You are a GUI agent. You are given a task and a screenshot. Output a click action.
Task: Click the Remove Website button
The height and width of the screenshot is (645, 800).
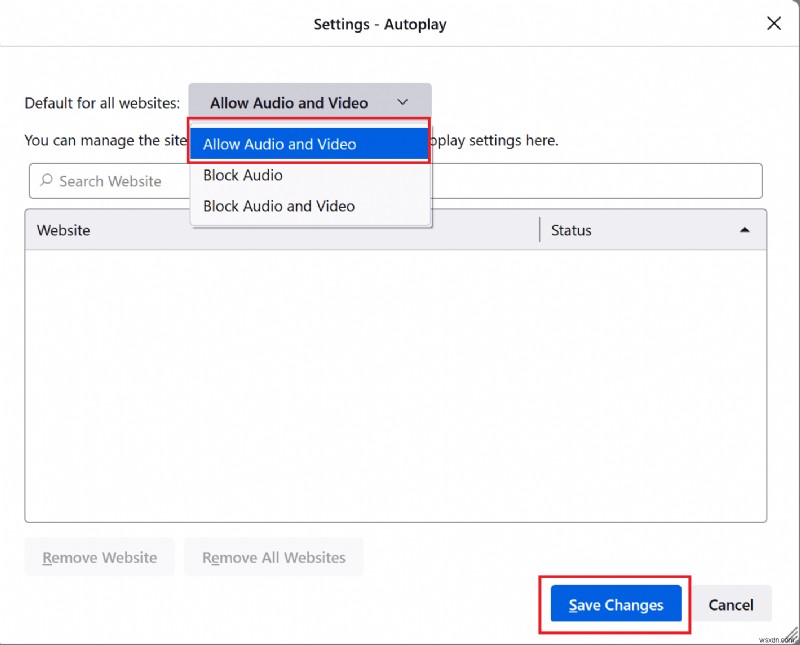point(100,557)
